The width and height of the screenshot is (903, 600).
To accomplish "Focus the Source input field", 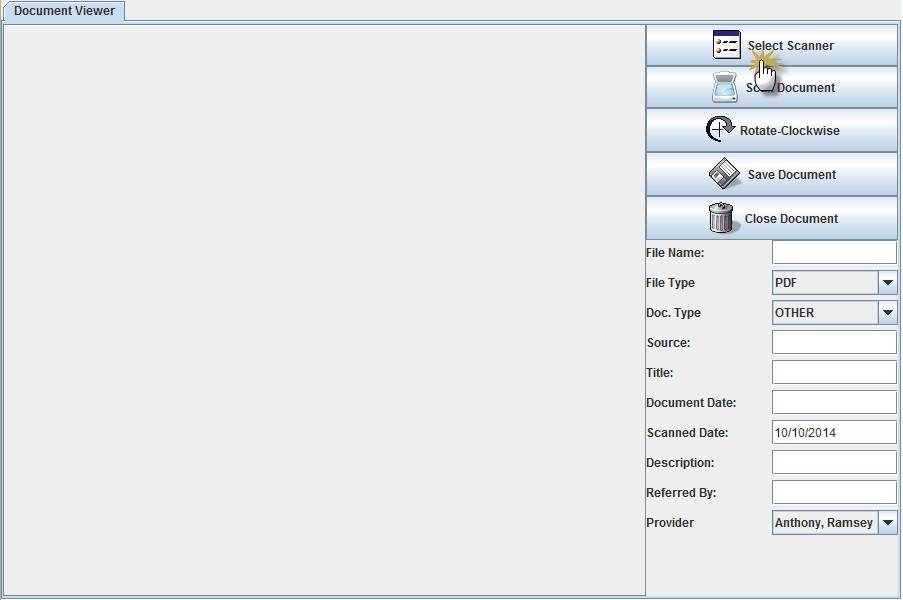I will (834, 343).
